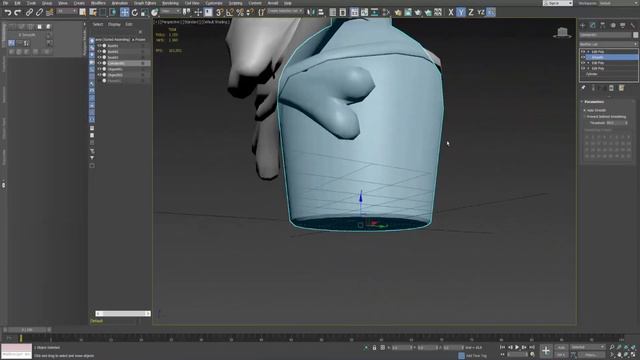Toggle Prevent Indirect Smoothing checkbox

pos(584,117)
